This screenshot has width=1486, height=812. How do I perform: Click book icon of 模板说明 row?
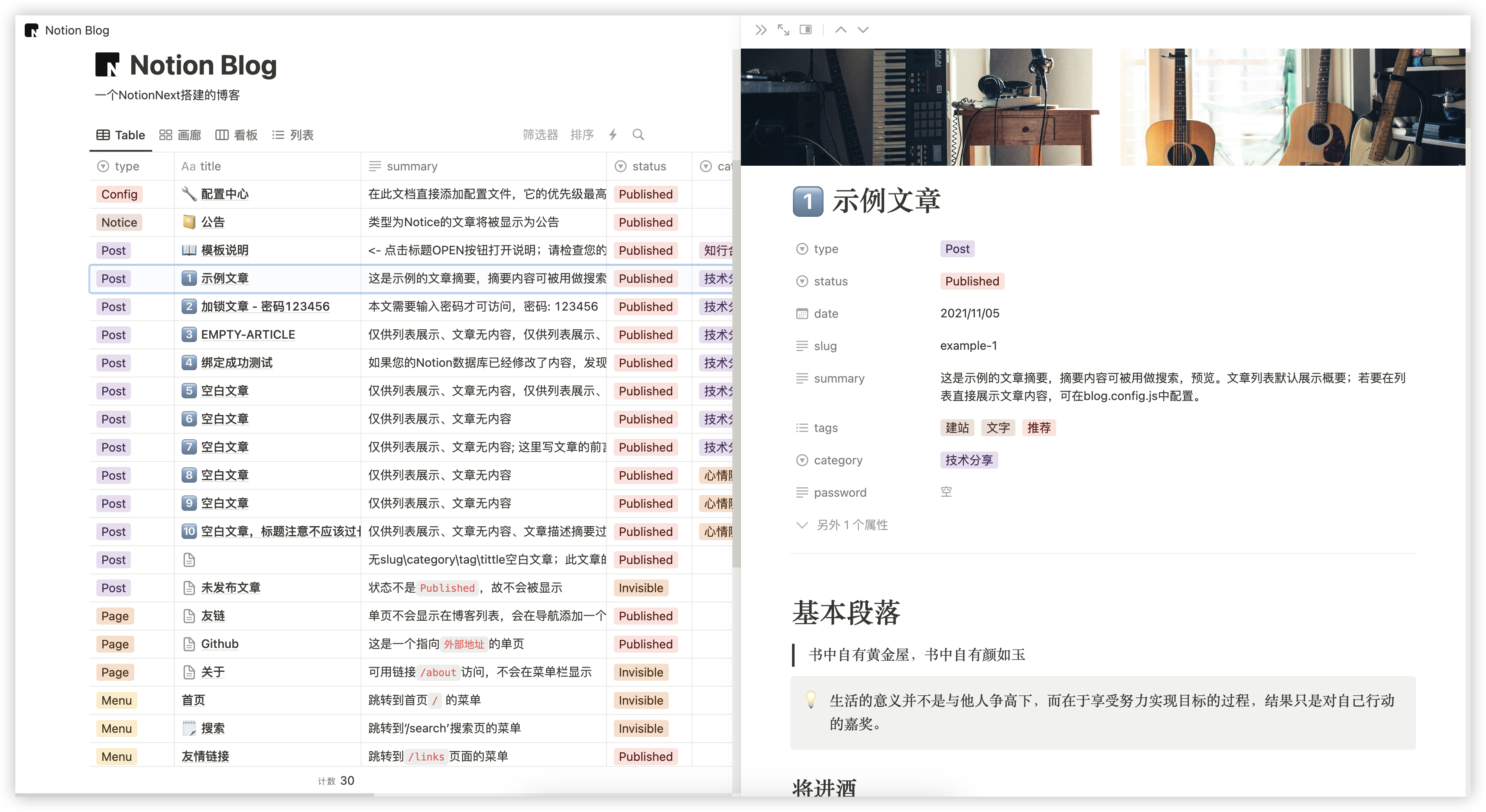point(189,251)
